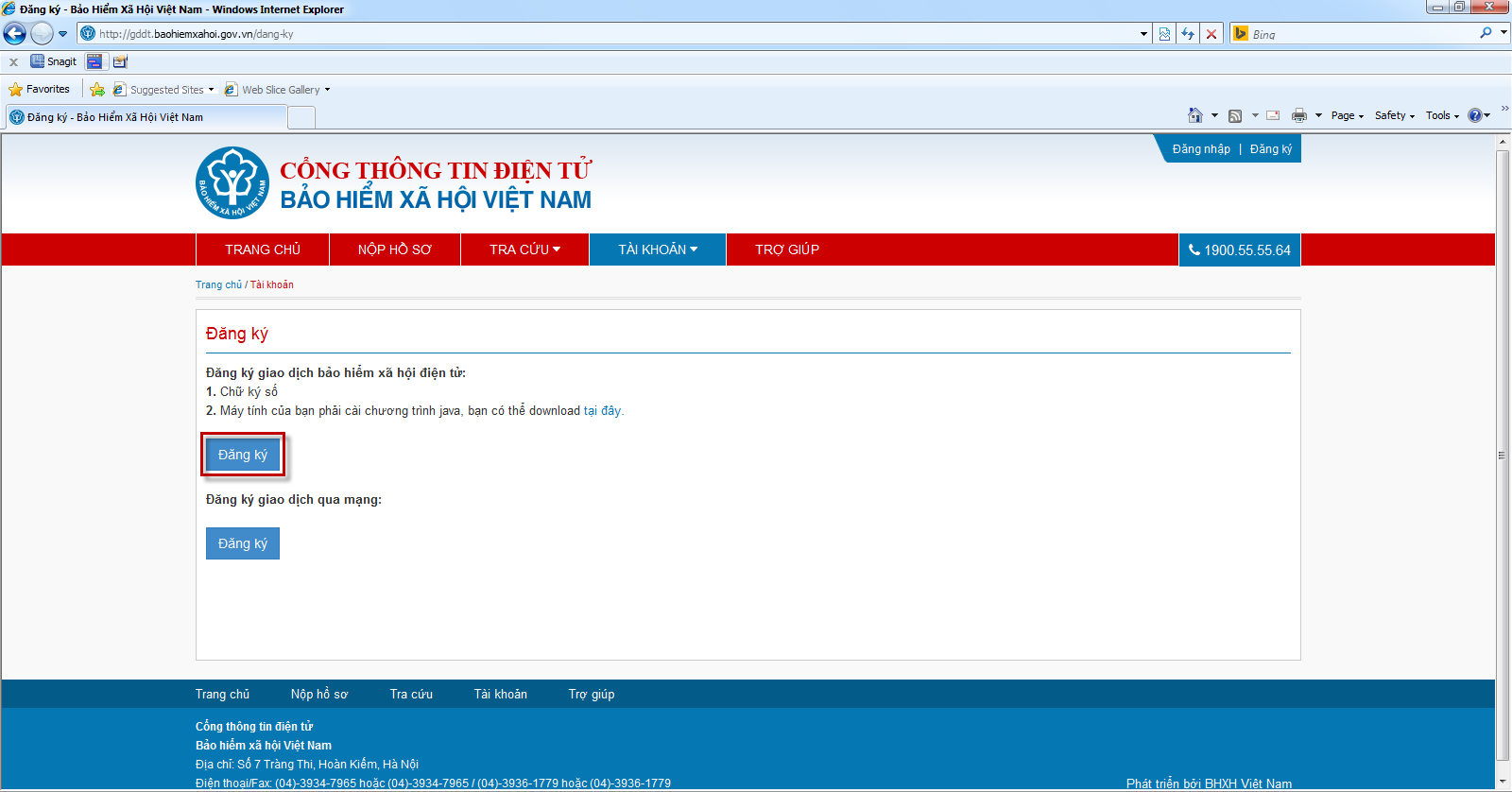Click the 'tại đây' java download link
The width and height of the screenshot is (1512, 792).
(x=602, y=411)
